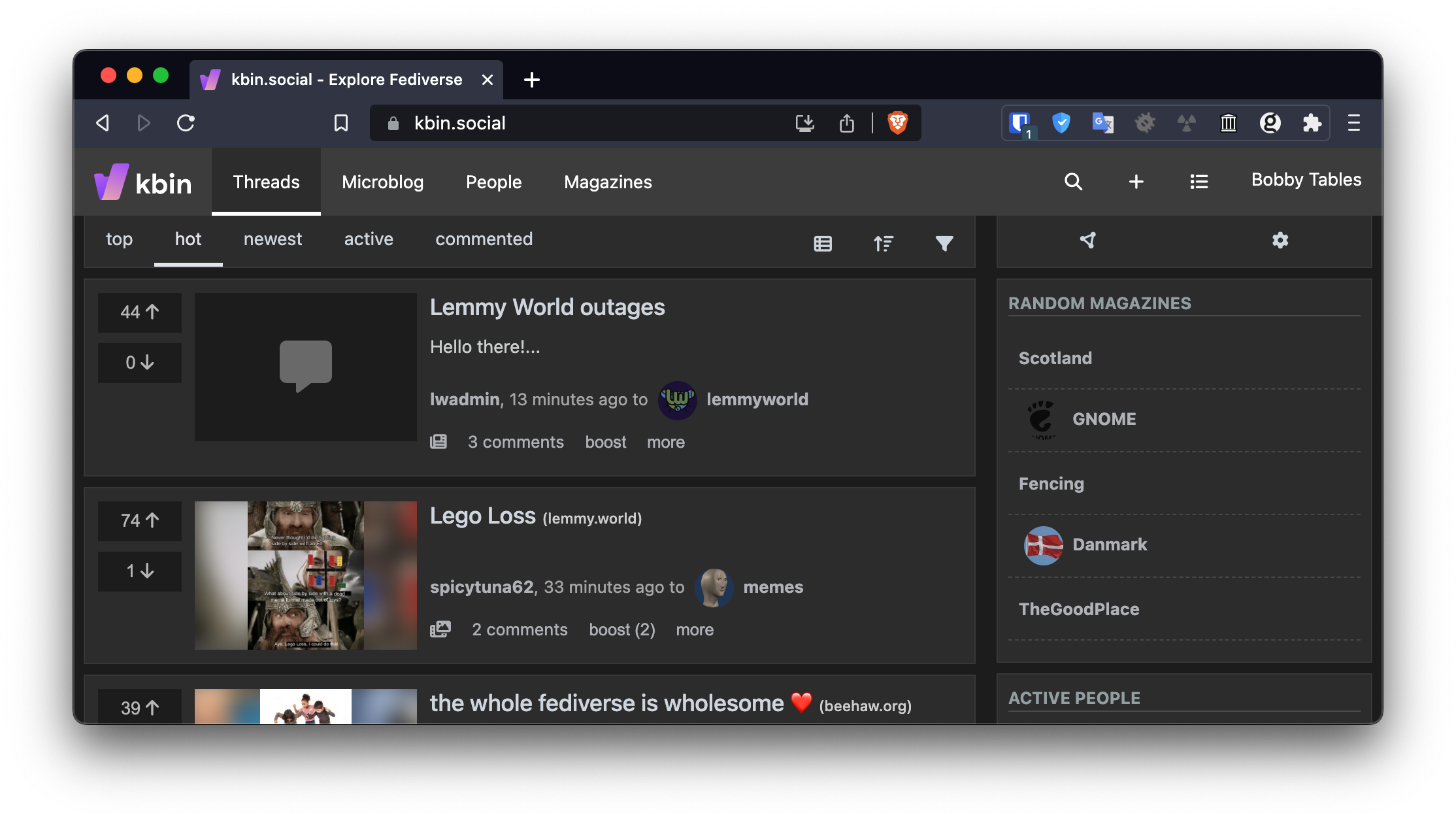Select the hot filter toggle

[x=188, y=239]
